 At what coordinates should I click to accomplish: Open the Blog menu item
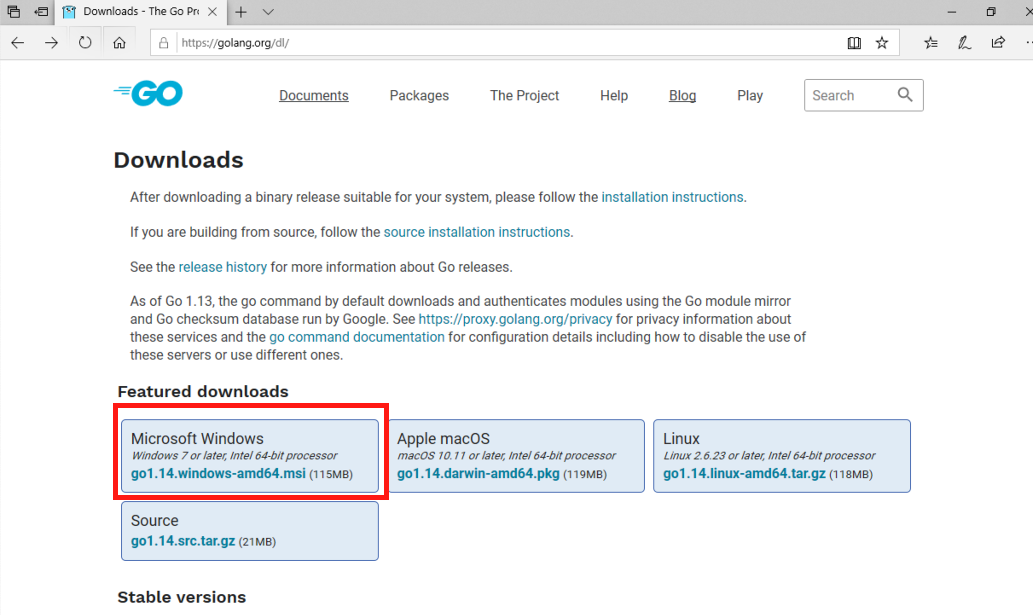[683, 95]
